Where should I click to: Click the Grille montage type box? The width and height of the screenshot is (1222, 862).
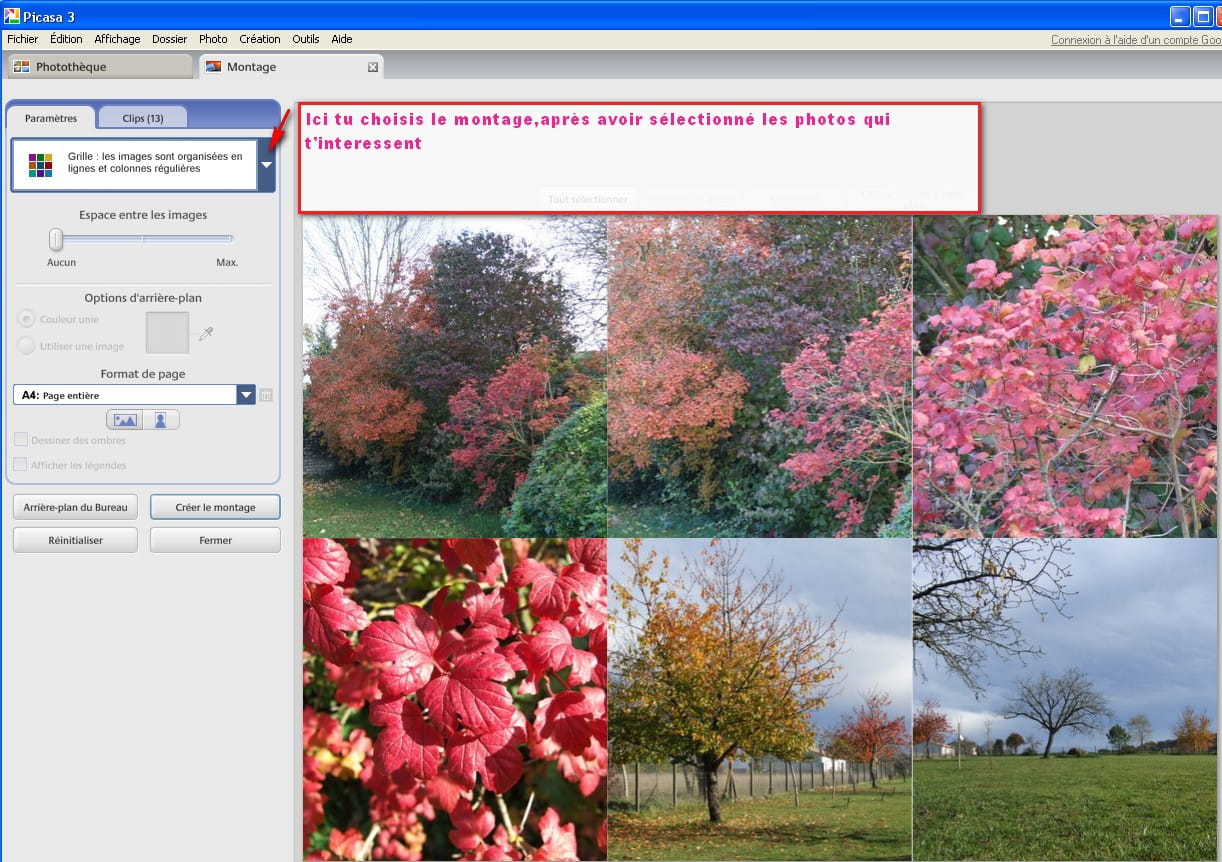pyautogui.click(x=134, y=165)
